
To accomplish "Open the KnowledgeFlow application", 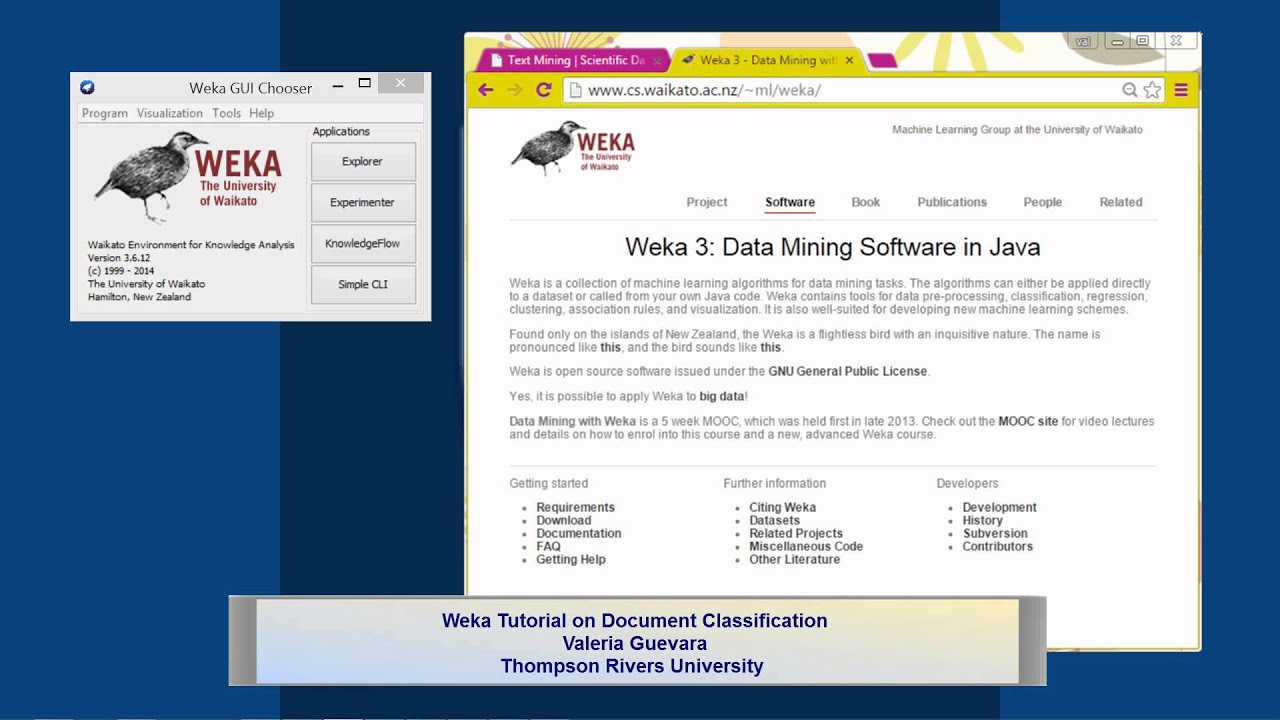I will click(363, 243).
